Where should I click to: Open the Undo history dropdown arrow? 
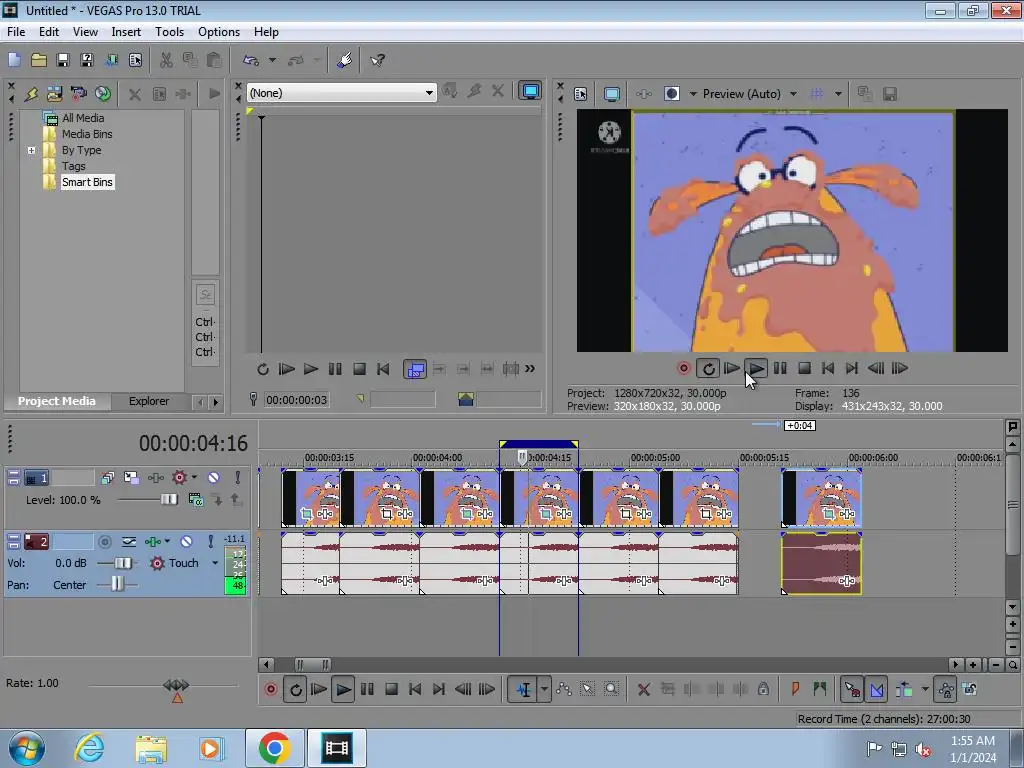point(272,60)
